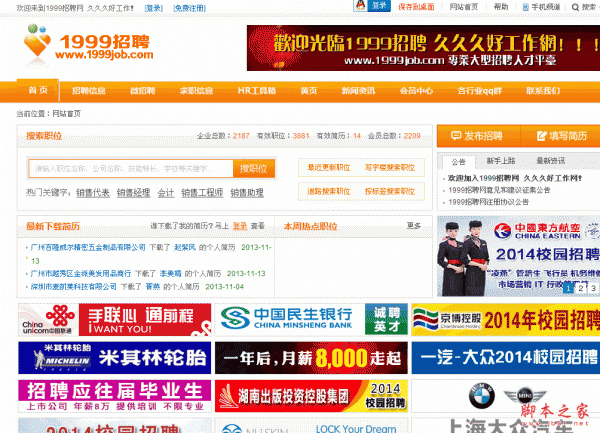Click the 欢迎光临1999招聘 header banner
Screen dimensions: 600x433
(x=423, y=48)
